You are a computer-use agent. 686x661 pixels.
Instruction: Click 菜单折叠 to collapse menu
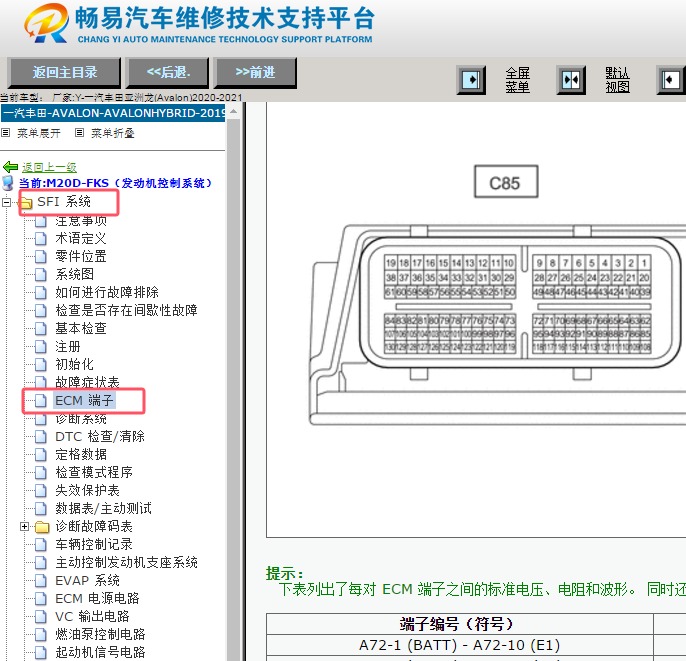(112, 133)
